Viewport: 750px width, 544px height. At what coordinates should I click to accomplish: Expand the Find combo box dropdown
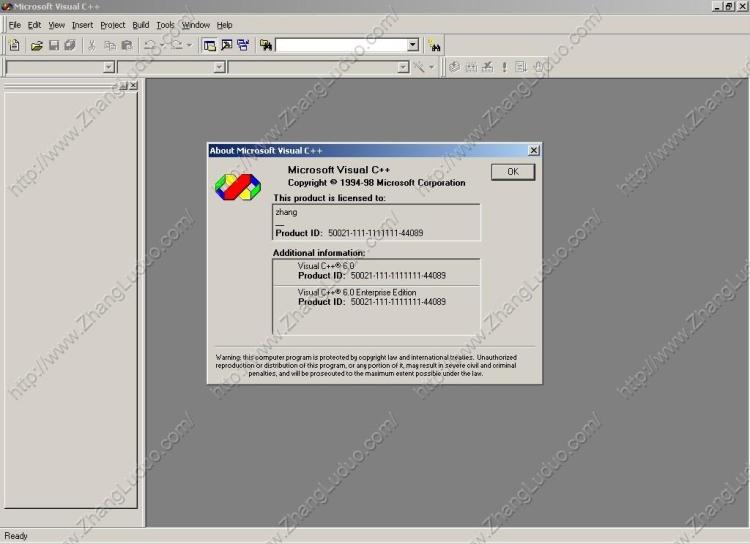(413, 45)
